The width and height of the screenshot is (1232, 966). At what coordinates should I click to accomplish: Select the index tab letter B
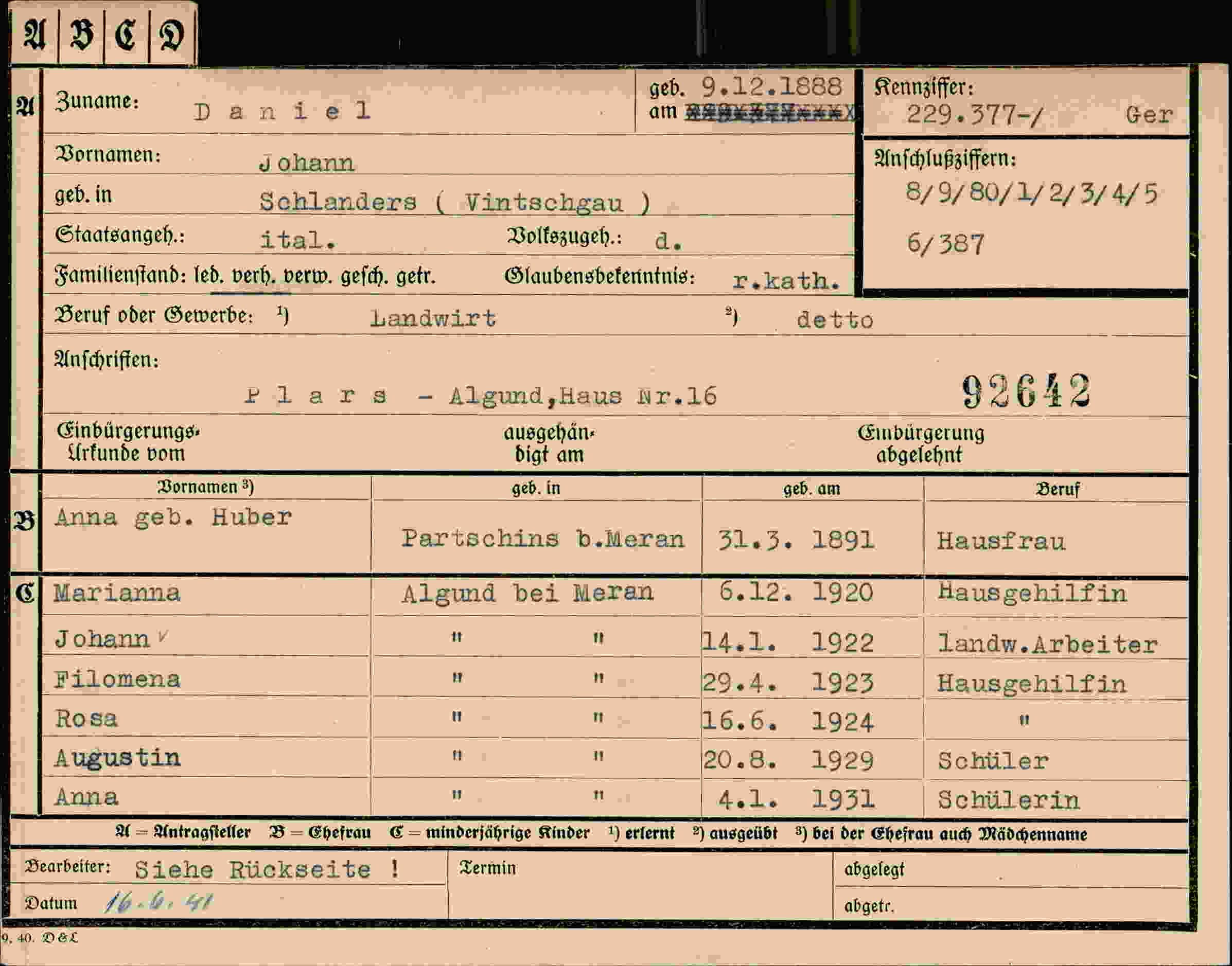click(81, 34)
